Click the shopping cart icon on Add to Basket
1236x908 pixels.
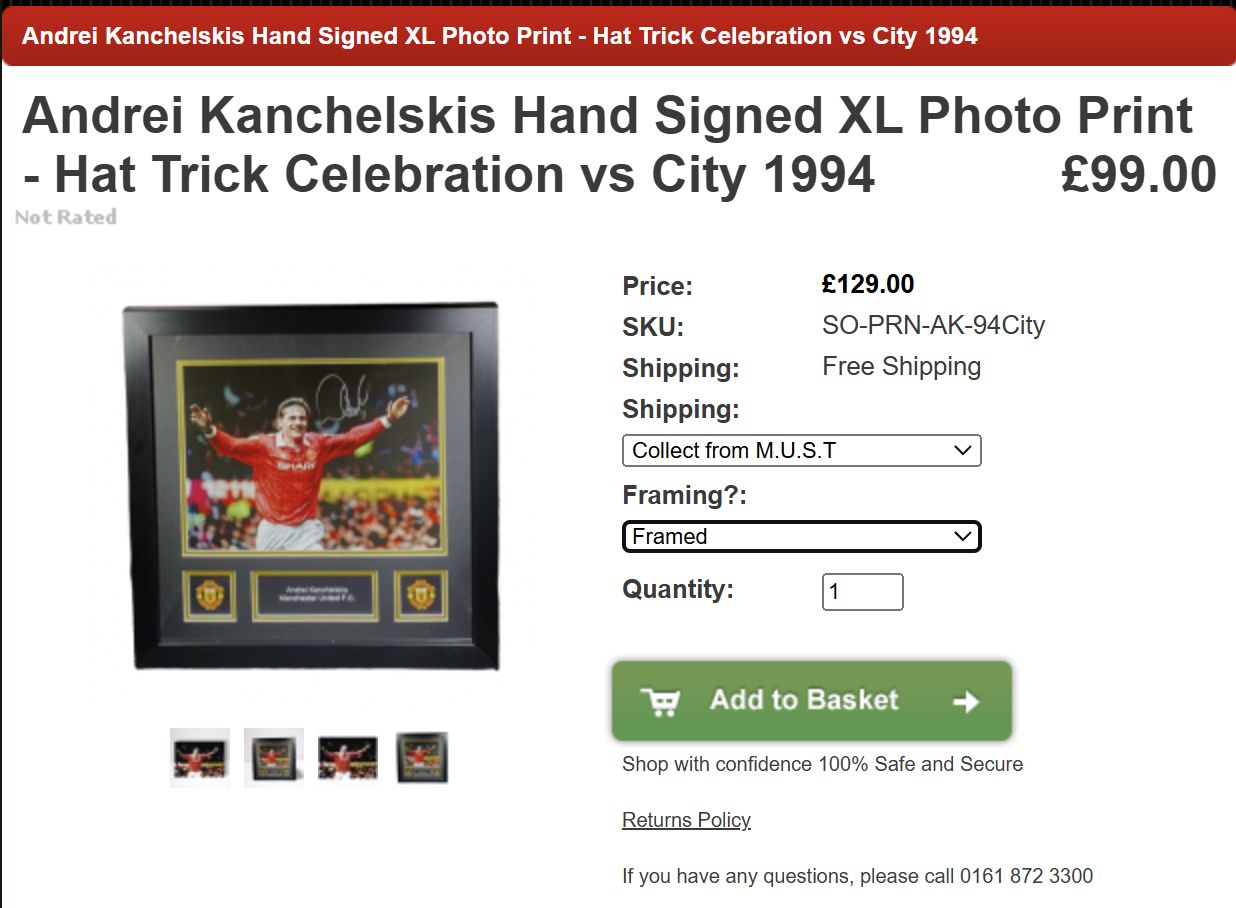(660, 701)
